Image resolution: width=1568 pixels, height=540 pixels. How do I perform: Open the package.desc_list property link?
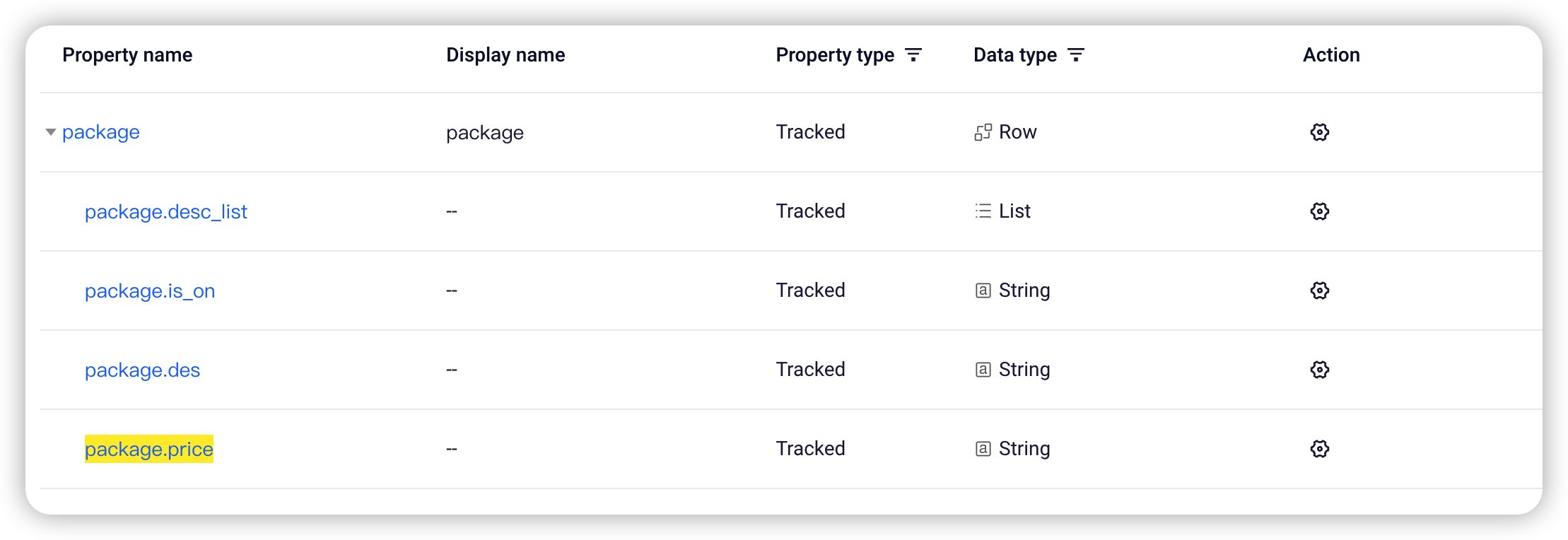click(166, 211)
